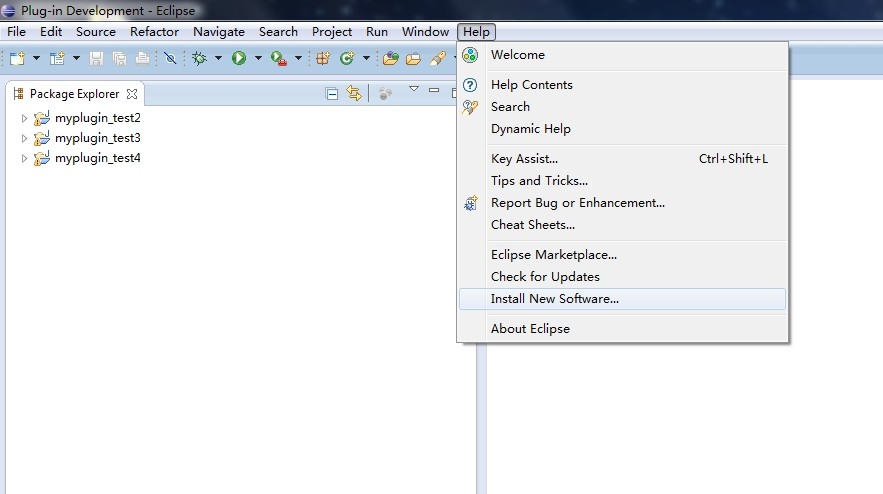The width and height of the screenshot is (883, 494).
Task: Open the Run menu
Action: (377, 32)
